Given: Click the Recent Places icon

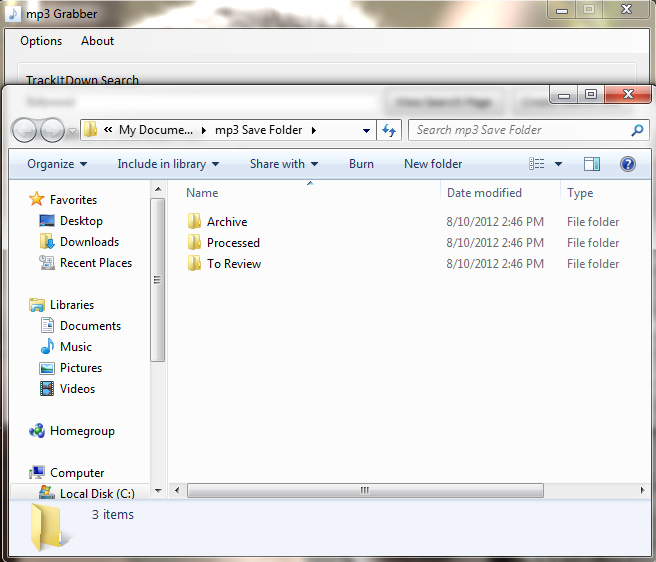Looking at the screenshot, I should tap(47, 263).
